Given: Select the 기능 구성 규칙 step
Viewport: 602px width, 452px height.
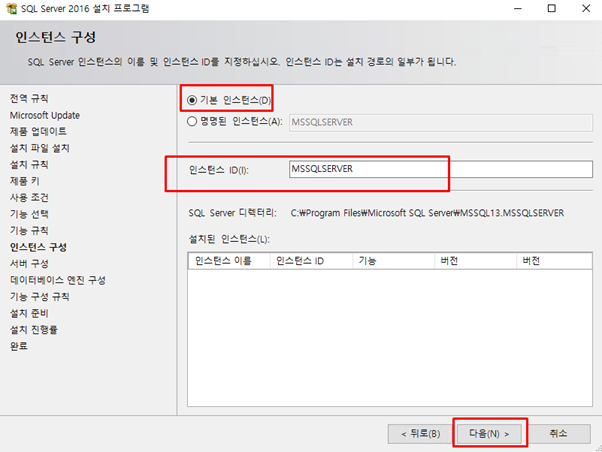Looking at the screenshot, I should coord(40,296).
